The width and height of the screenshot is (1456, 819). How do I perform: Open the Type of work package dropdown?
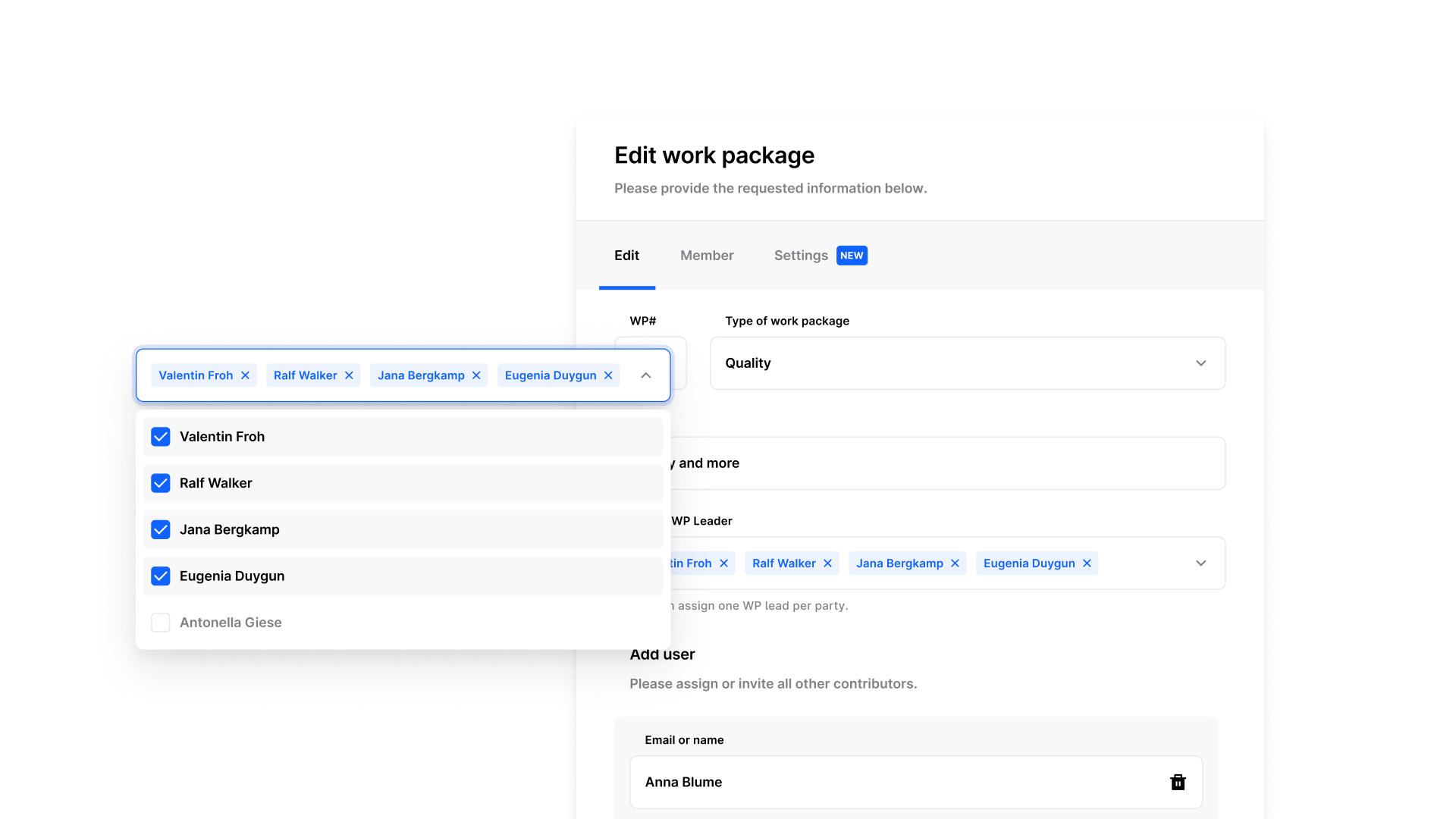tap(967, 363)
